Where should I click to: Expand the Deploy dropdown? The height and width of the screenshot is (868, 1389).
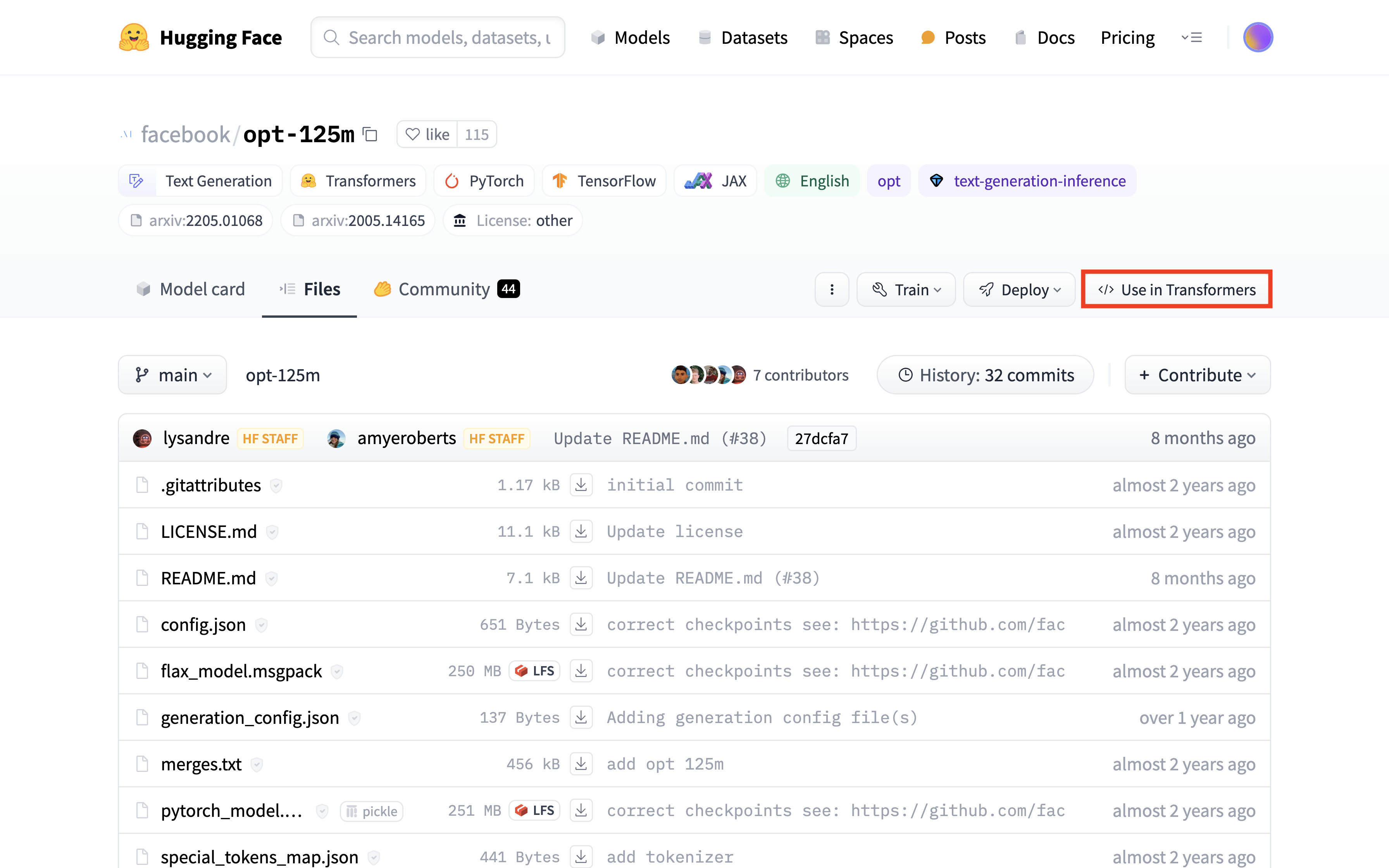coord(1019,289)
